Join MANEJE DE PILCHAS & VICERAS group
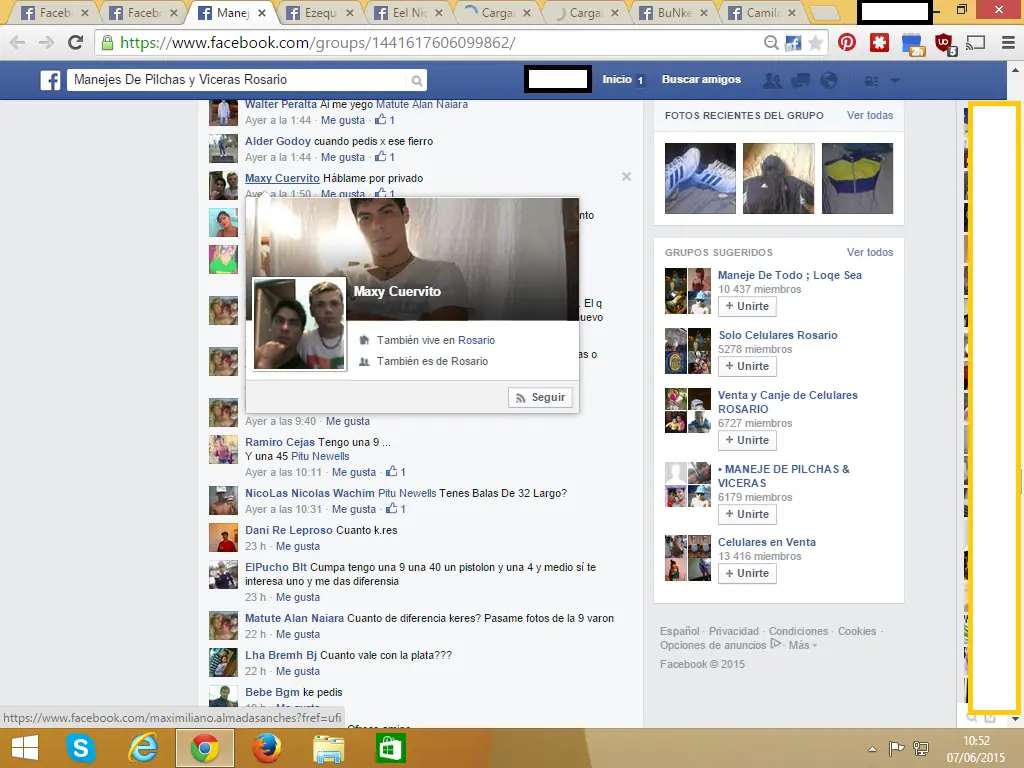The height and width of the screenshot is (768, 1024). pos(747,515)
